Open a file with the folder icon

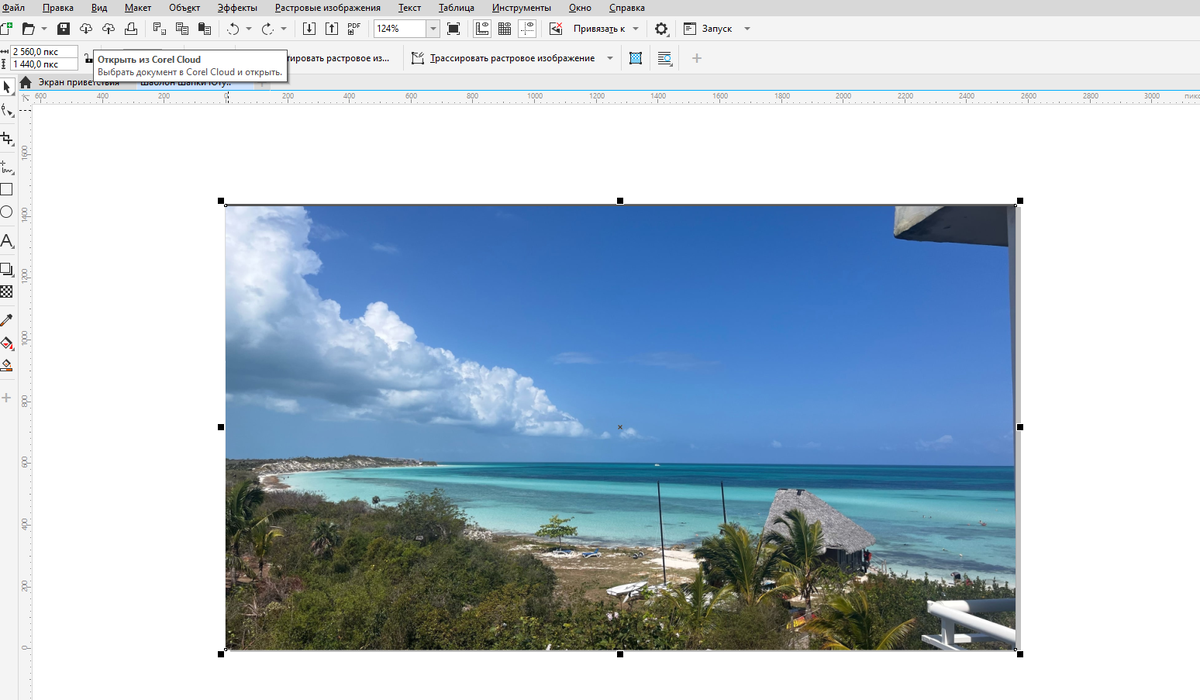click(x=28, y=29)
